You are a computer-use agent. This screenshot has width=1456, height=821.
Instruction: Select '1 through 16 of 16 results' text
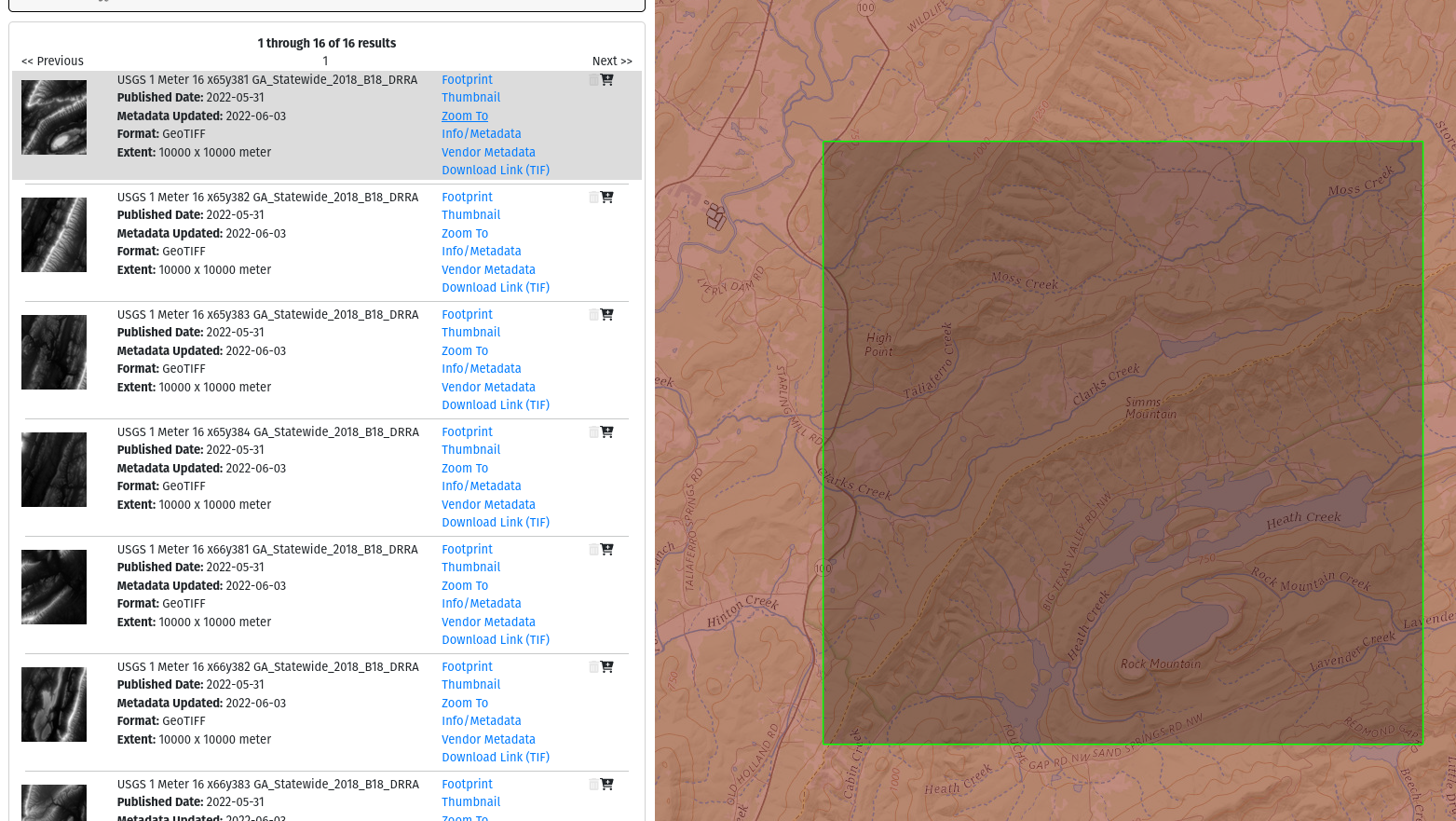tap(327, 44)
